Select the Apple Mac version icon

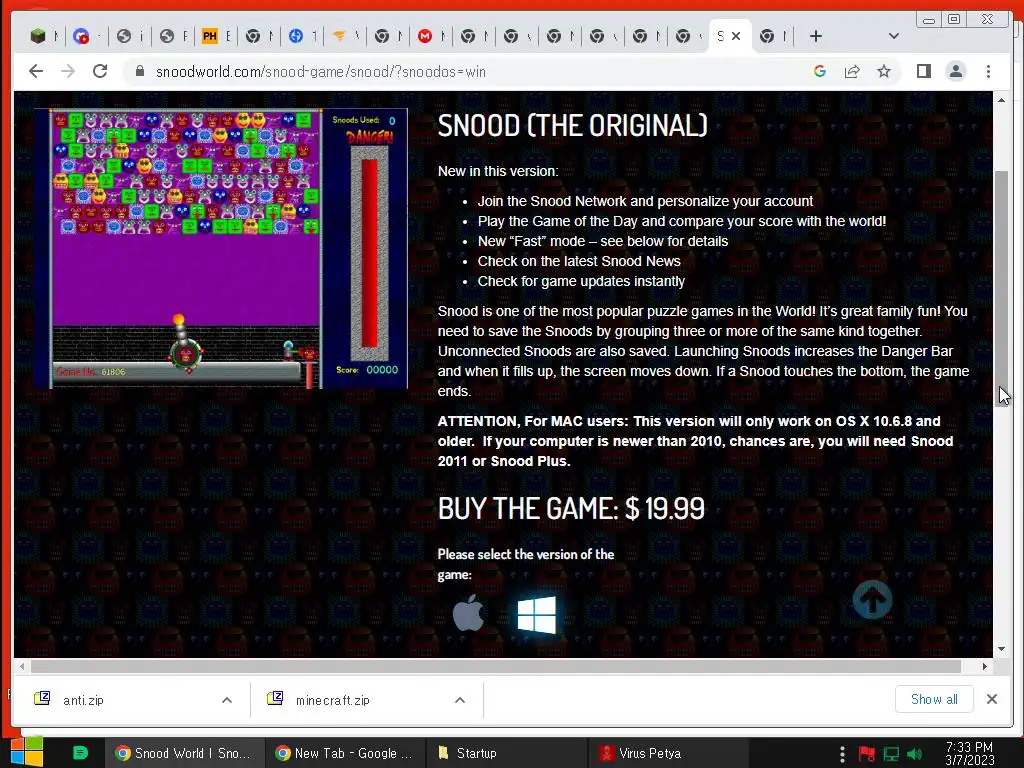tap(468, 613)
